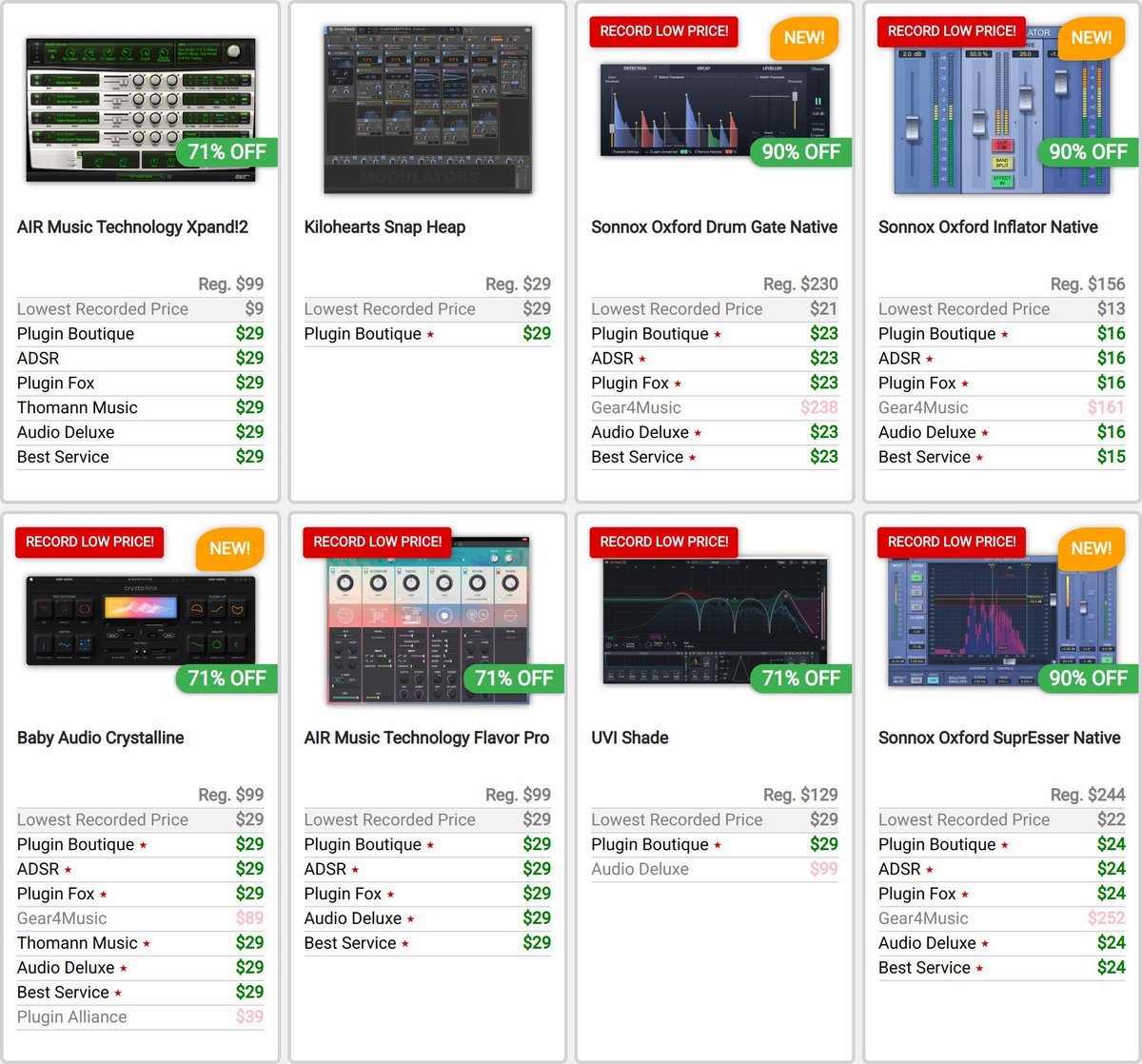This screenshot has height=1064, width=1142.
Task: Click the 71% OFF badge on UVI Shade
Action: click(800, 679)
